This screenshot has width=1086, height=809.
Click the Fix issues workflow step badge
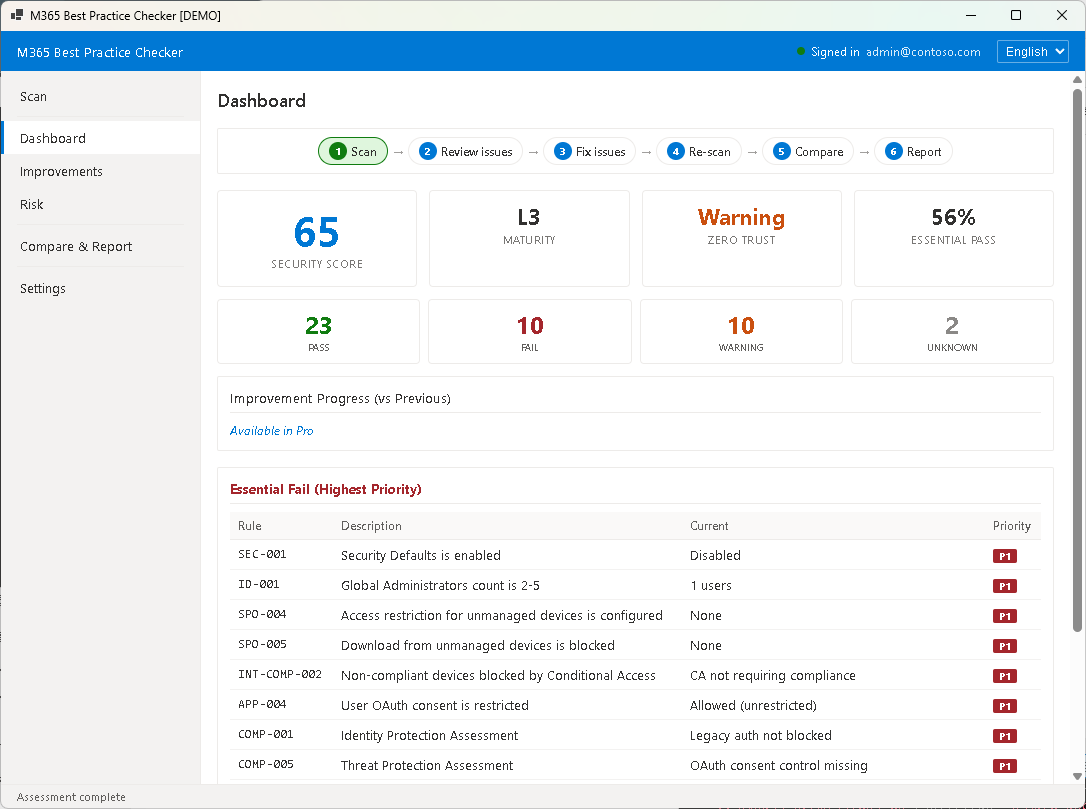pos(589,151)
